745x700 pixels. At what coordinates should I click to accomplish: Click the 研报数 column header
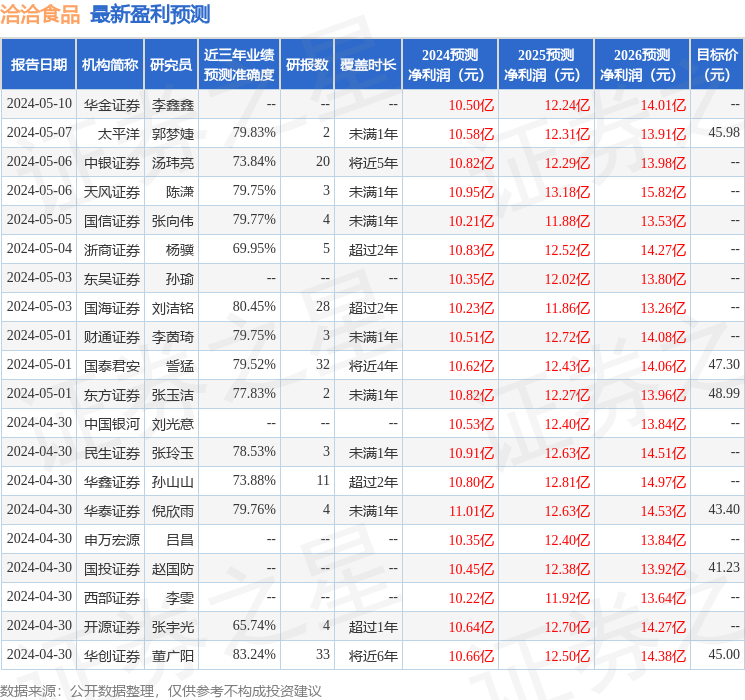307,64
